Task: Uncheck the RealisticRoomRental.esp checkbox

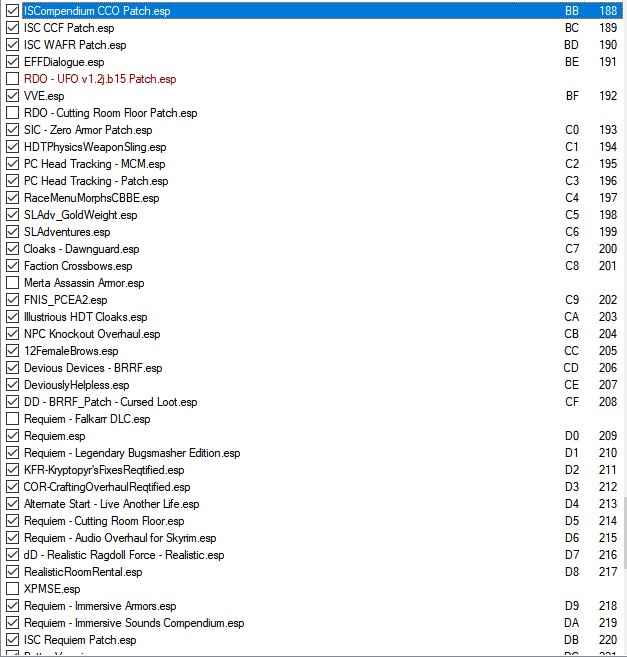Action: point(13,572)
